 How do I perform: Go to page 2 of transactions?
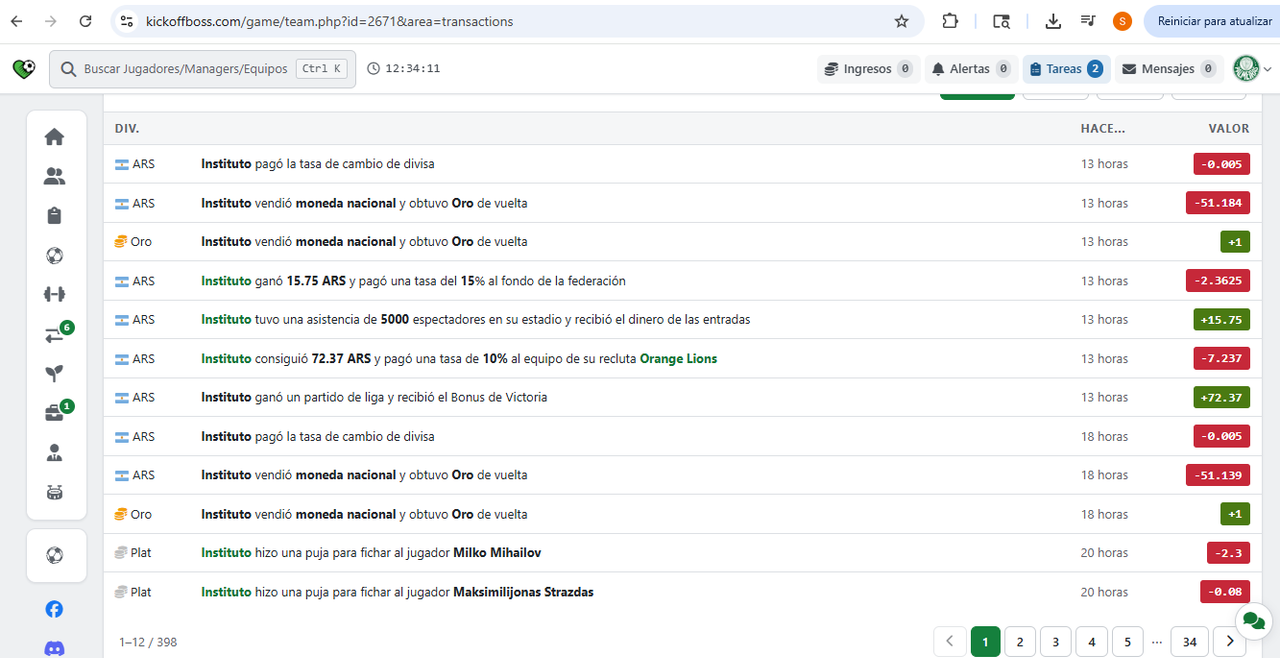tap(1020, 642)
